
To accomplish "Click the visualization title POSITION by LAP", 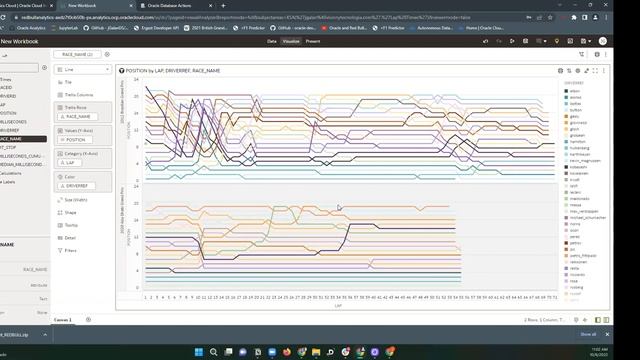I will (x=173, y=71).
